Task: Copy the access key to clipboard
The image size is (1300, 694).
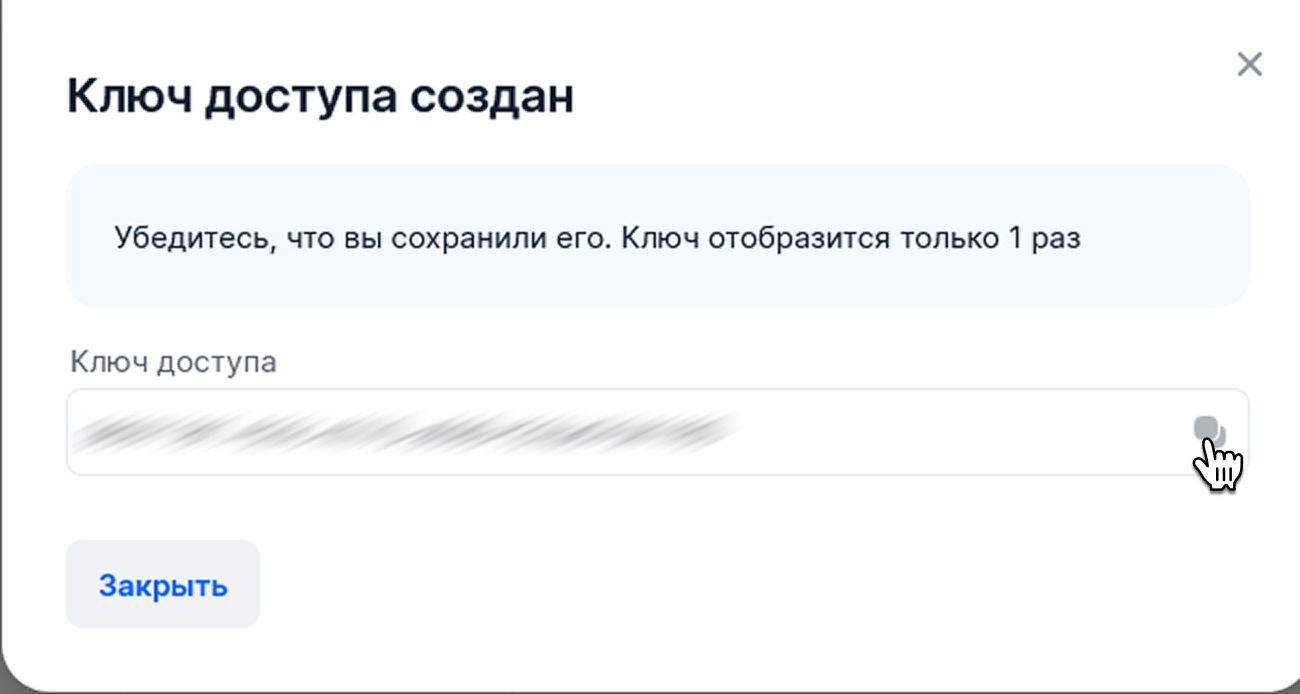Action: (1209, 431)
